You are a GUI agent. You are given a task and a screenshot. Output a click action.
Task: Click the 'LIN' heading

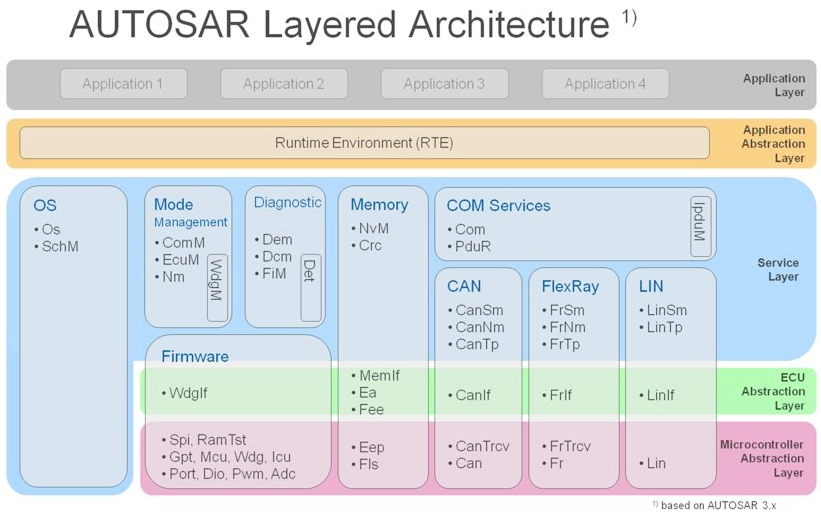click(x=651, y=286)
